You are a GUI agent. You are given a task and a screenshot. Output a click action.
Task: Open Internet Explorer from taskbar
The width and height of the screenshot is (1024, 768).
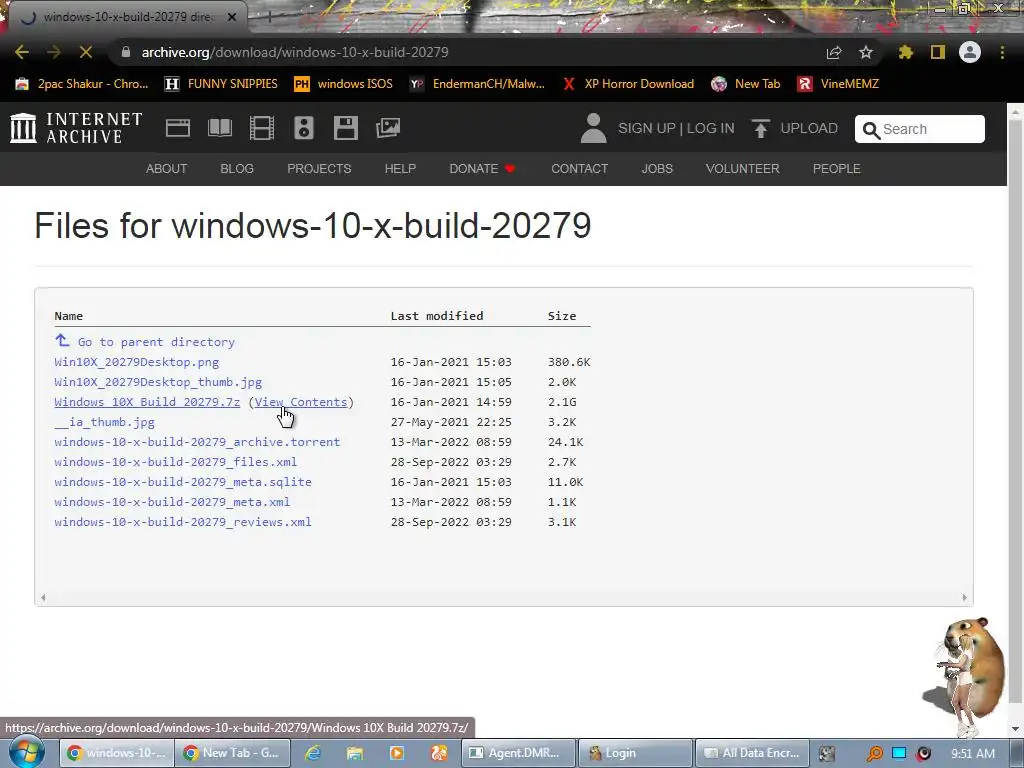click(x=313, y=753)
